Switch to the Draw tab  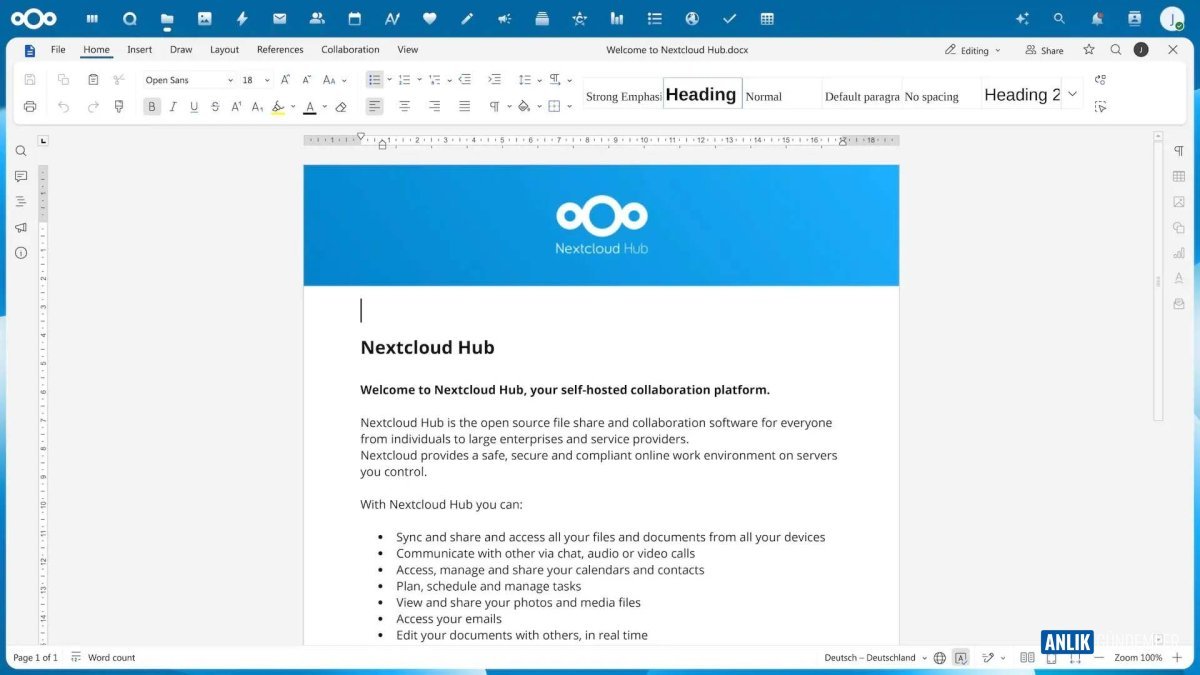pos(181,49)
